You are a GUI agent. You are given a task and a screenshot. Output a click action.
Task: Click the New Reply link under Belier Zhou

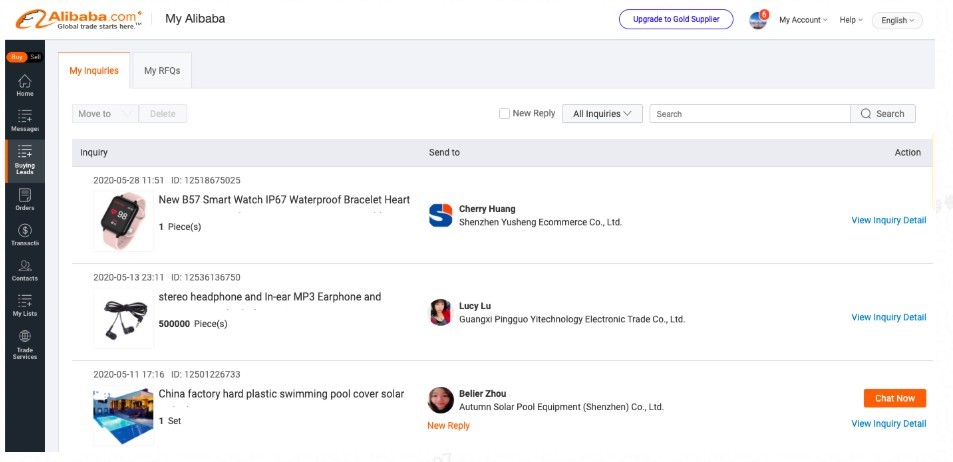coord(449,426)
